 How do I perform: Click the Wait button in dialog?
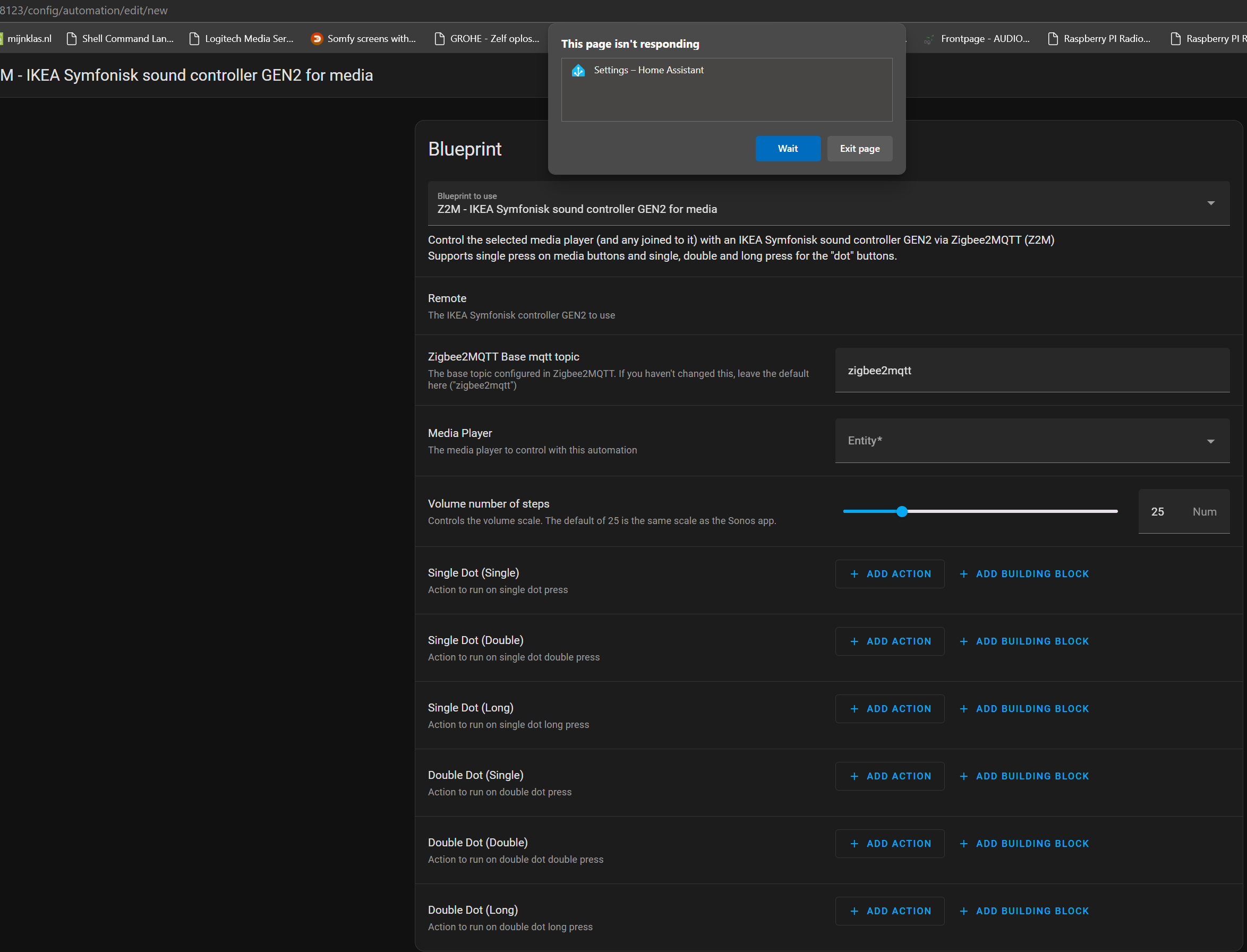point(787,149)
